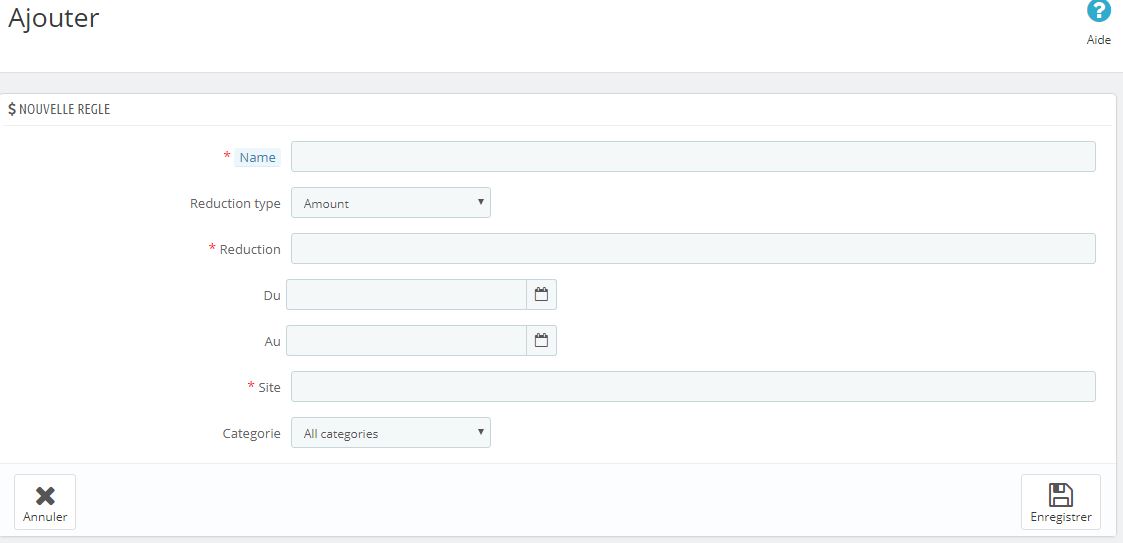
Task: Click the Nouvelle Regle panel heading
Action: click(x=64, y=109)
